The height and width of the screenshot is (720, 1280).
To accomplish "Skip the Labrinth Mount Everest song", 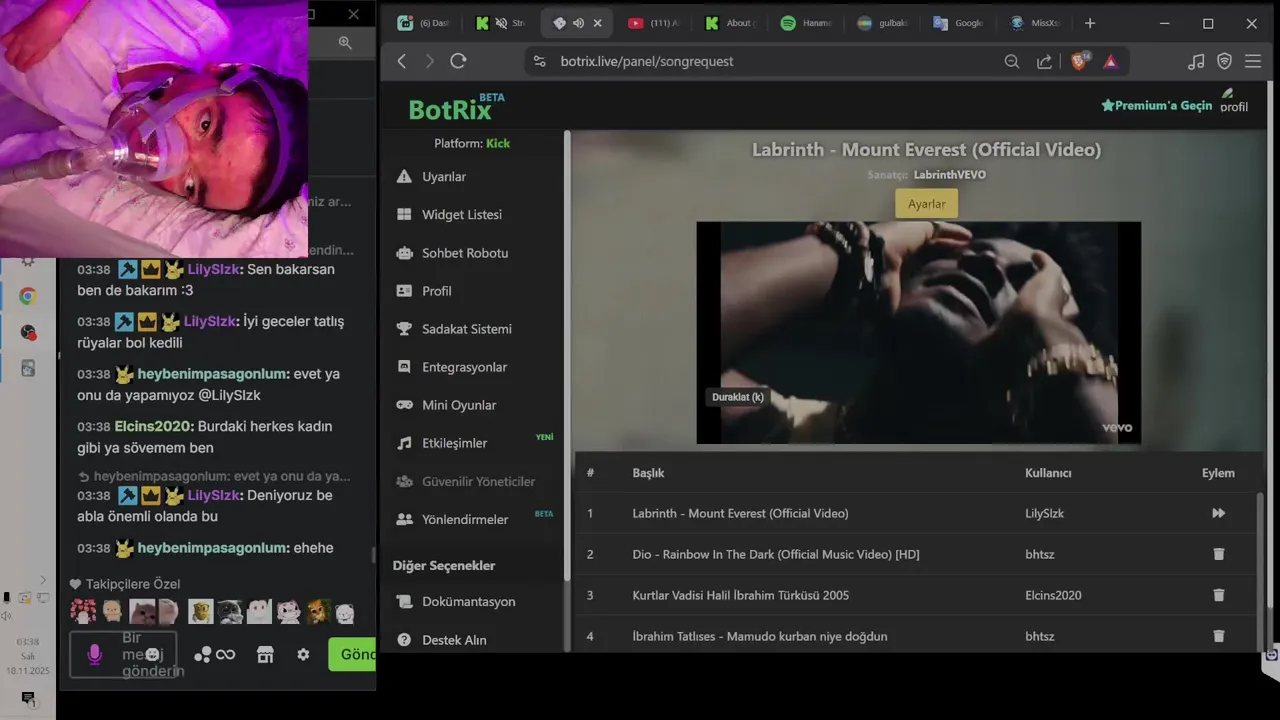I will tap(1218, 513).
